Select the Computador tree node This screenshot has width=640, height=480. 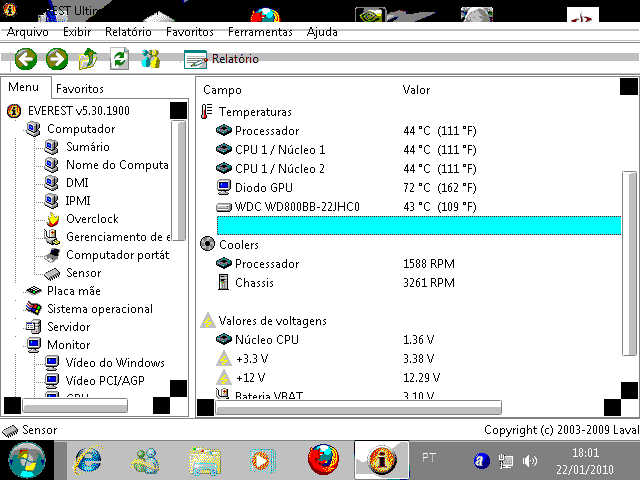coord(81,129)
